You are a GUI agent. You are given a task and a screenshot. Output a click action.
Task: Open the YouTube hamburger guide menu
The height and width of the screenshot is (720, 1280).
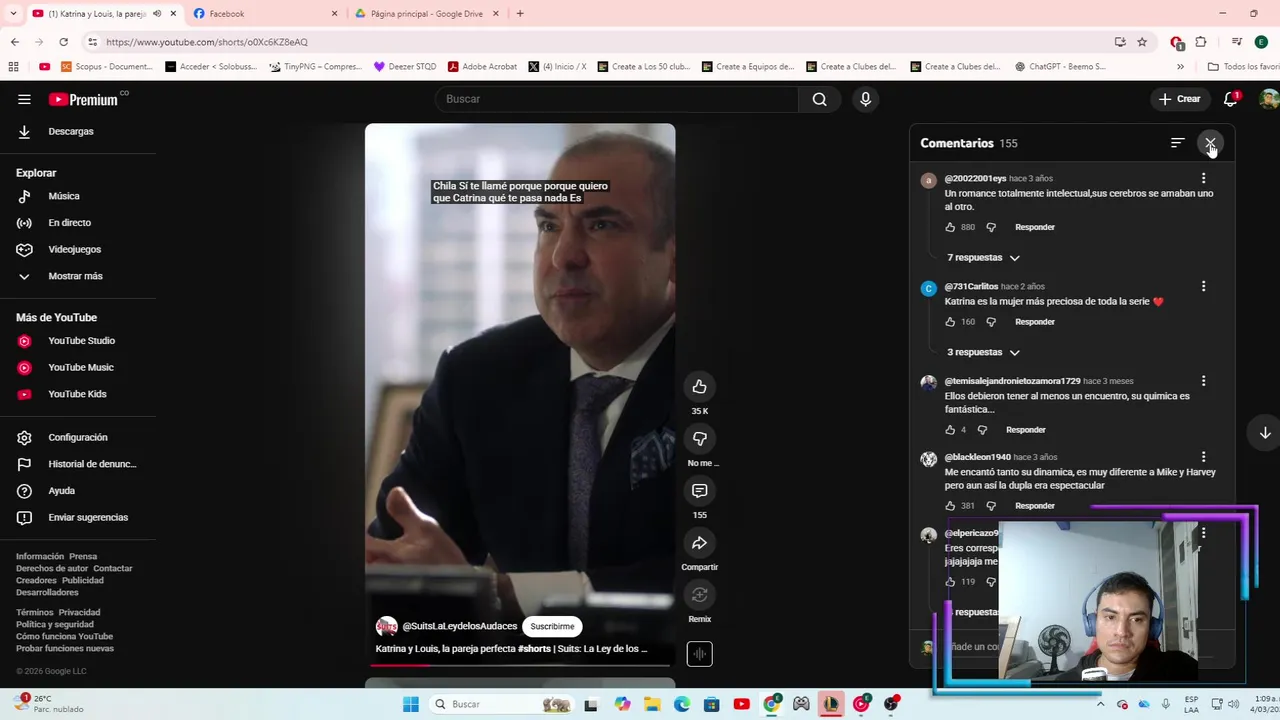click(24, 99)
